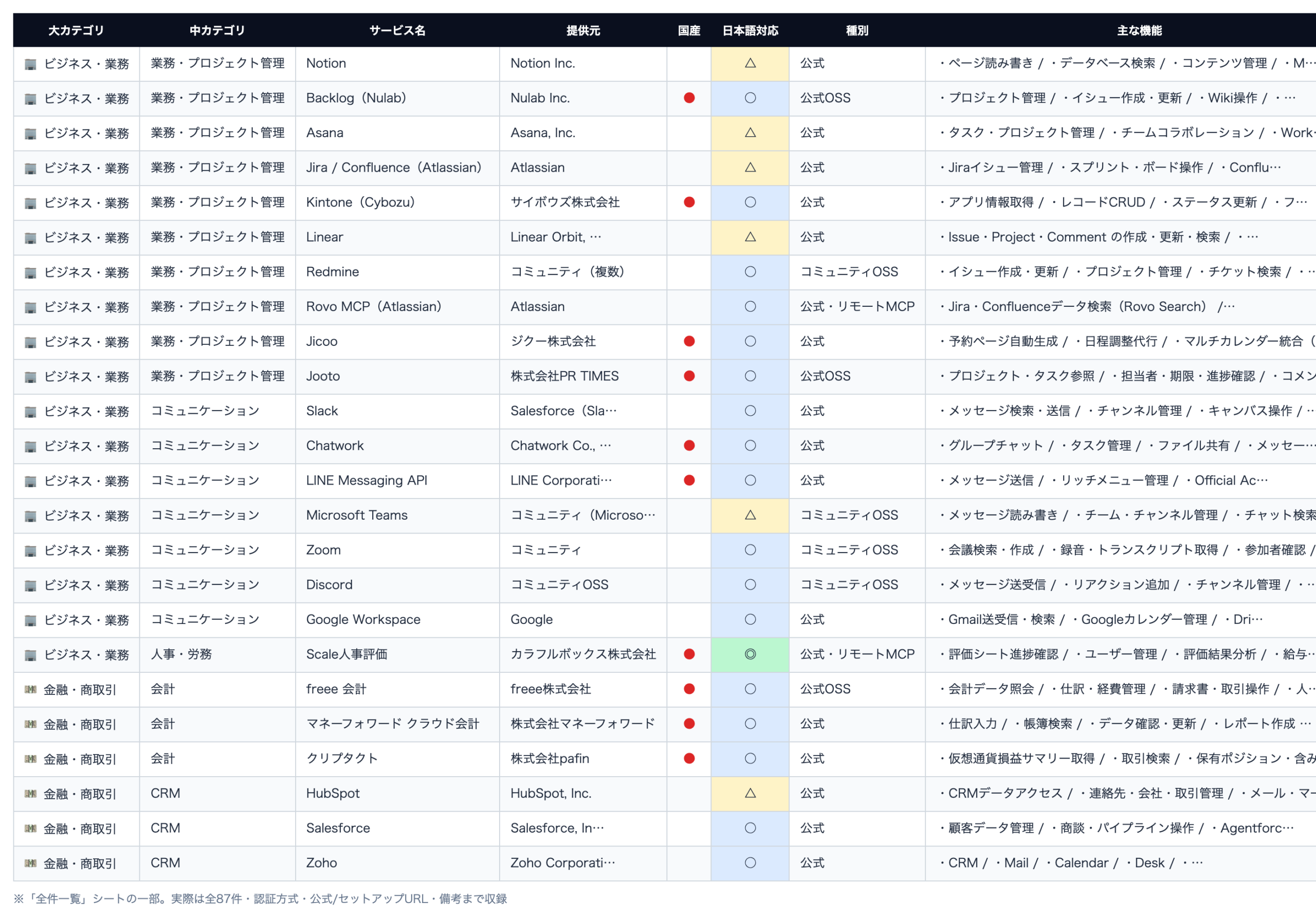Click コミュニティOSS type in the Zoom row
Image resolution: width=1316 pixels, height=919 pixels.
point(849,550)
